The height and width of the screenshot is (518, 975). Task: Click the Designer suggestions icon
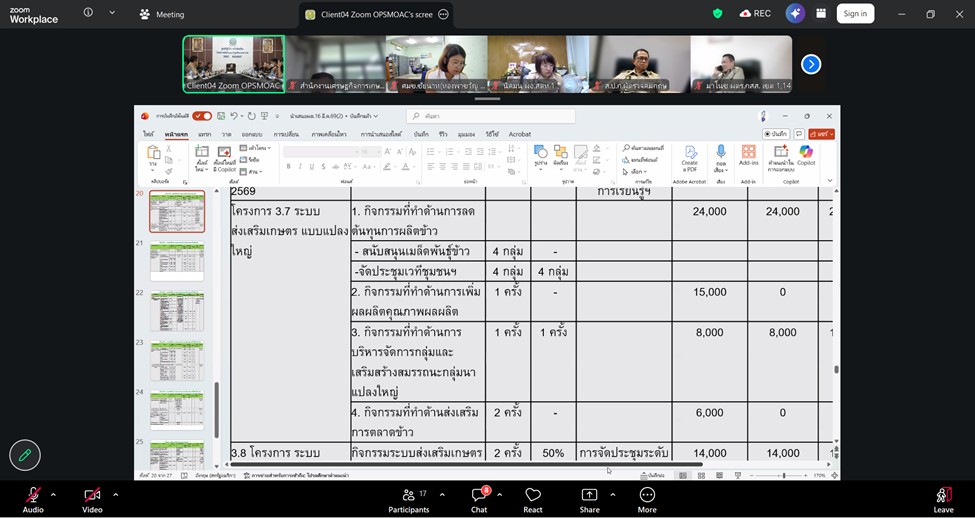click(781, 151)
